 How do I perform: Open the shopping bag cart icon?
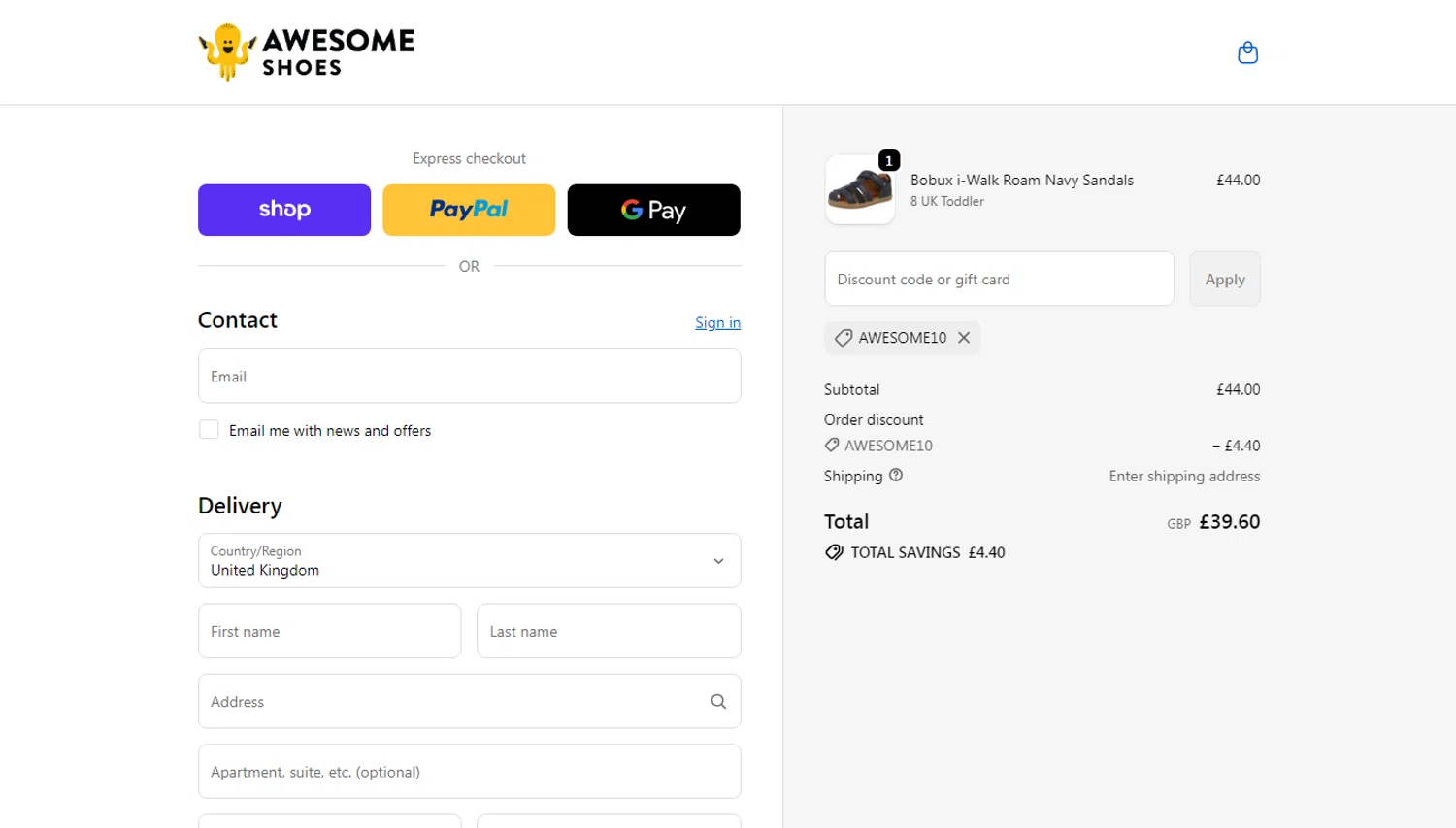point(1247,52)
